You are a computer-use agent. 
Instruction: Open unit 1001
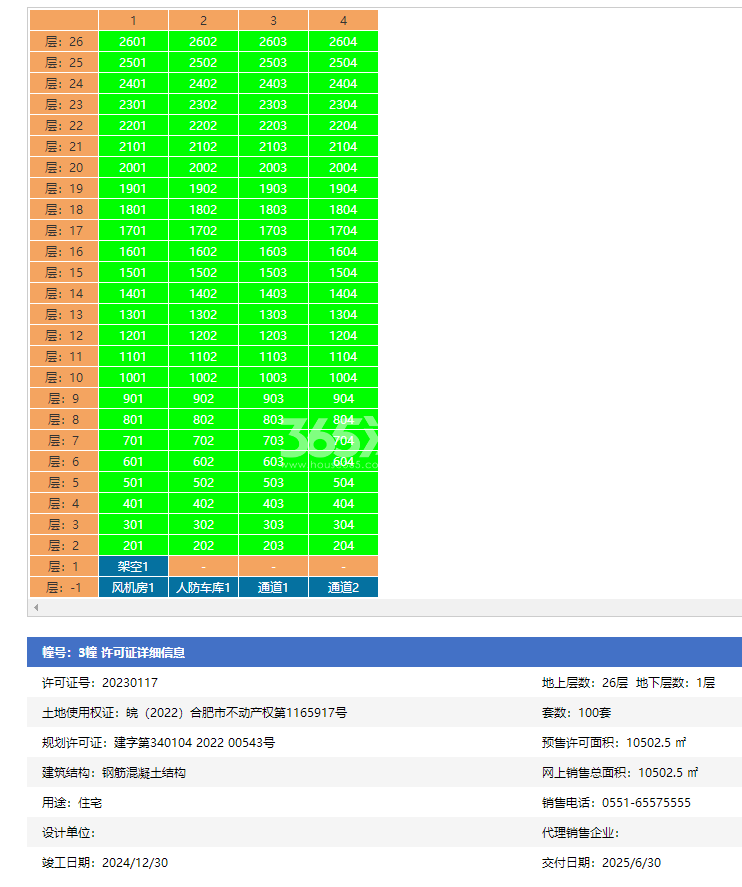pos(133,377)
